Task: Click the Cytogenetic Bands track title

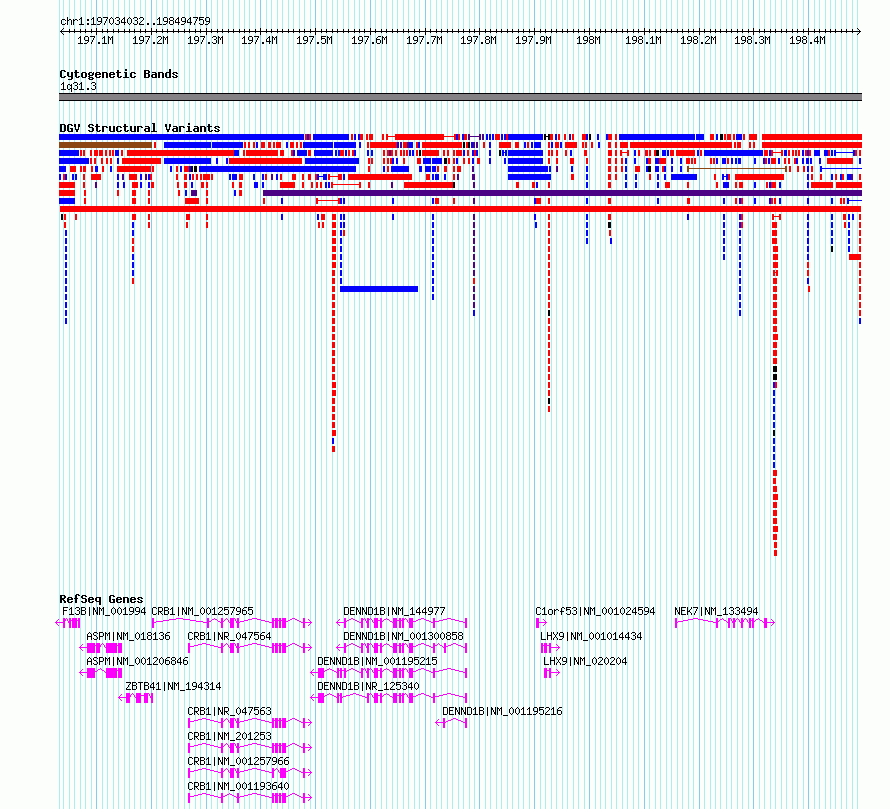Action: coord(119,74)
